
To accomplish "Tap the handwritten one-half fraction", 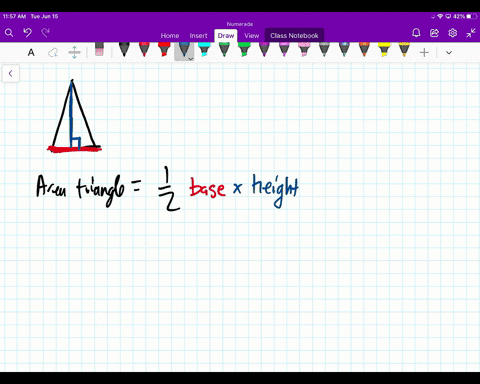I will point(169,189).
